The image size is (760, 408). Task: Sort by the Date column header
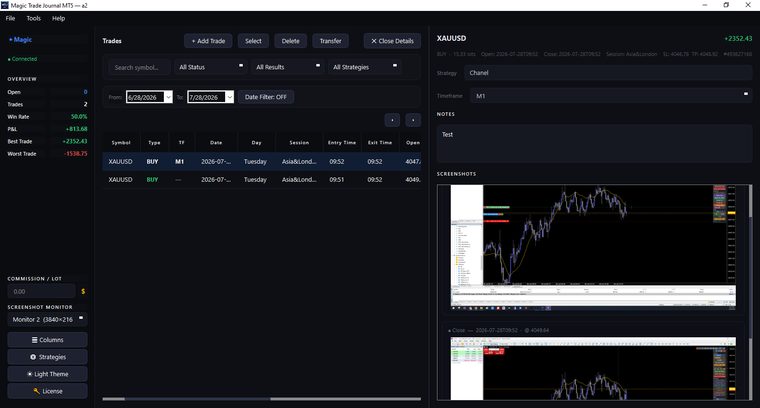216,142
